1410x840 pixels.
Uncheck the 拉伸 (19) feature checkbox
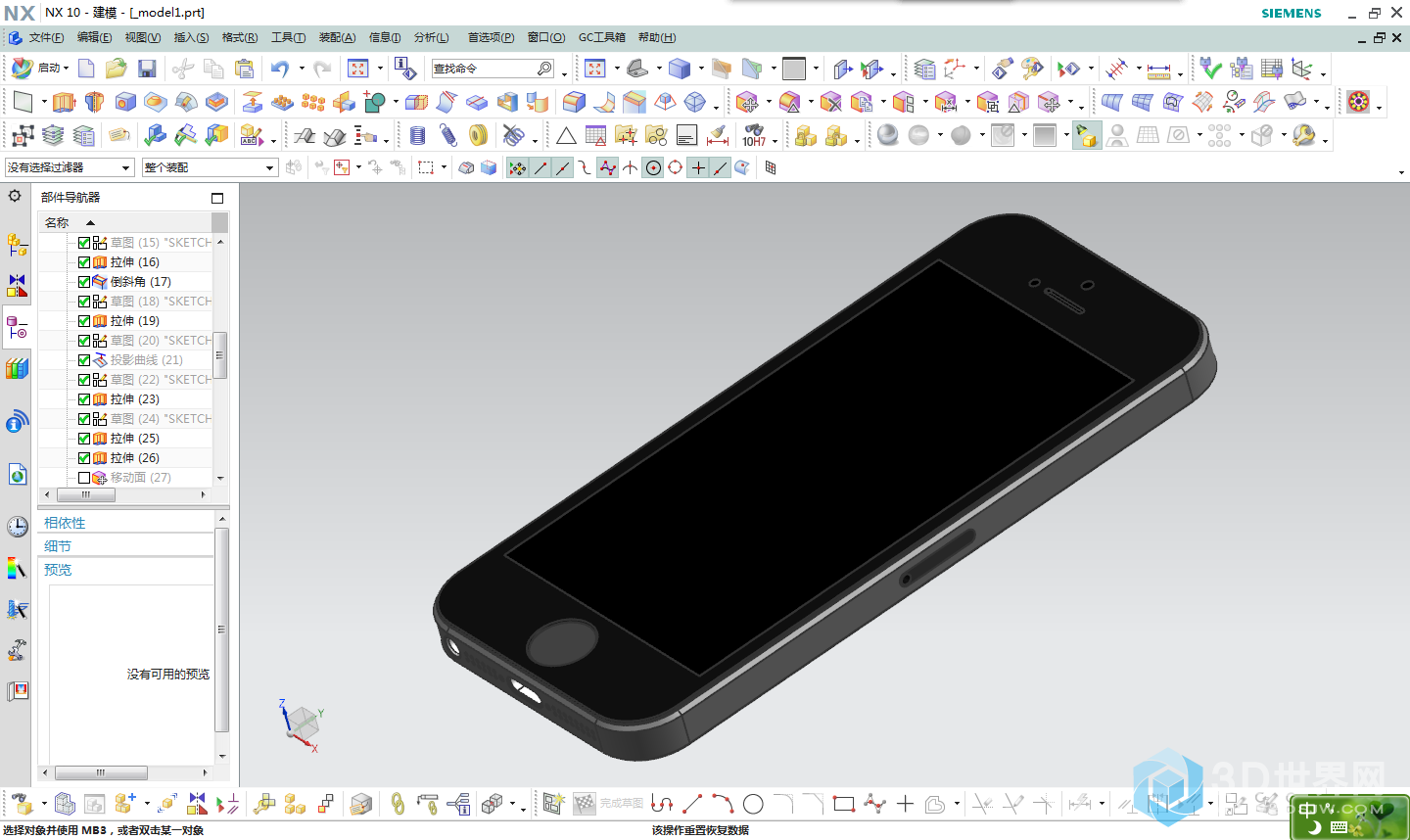(84, 321)
